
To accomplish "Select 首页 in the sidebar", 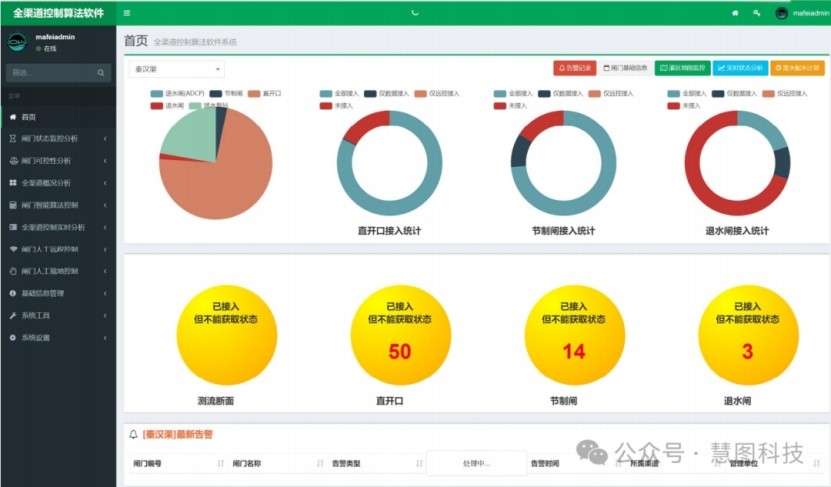I will point(28,117).
